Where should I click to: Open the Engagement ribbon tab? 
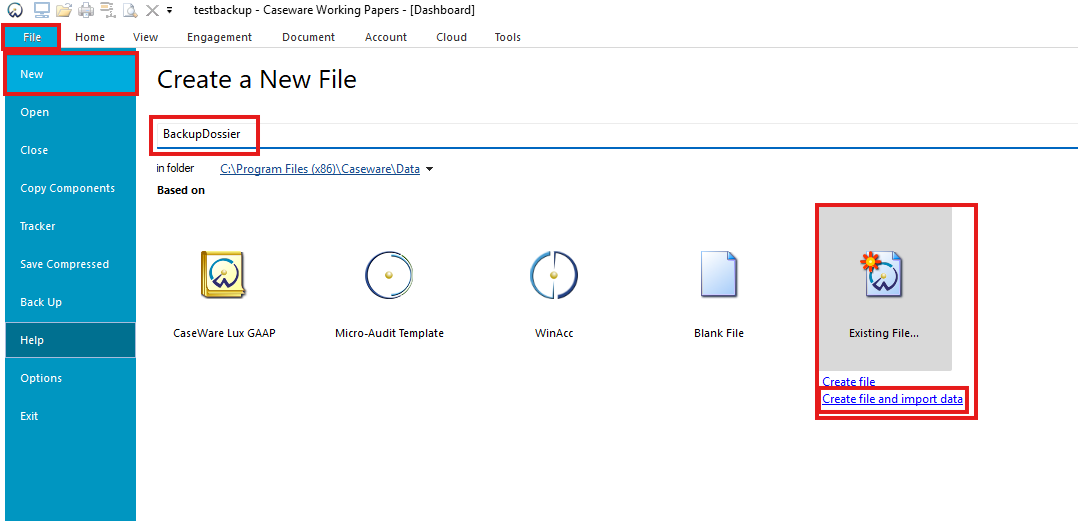219,37
